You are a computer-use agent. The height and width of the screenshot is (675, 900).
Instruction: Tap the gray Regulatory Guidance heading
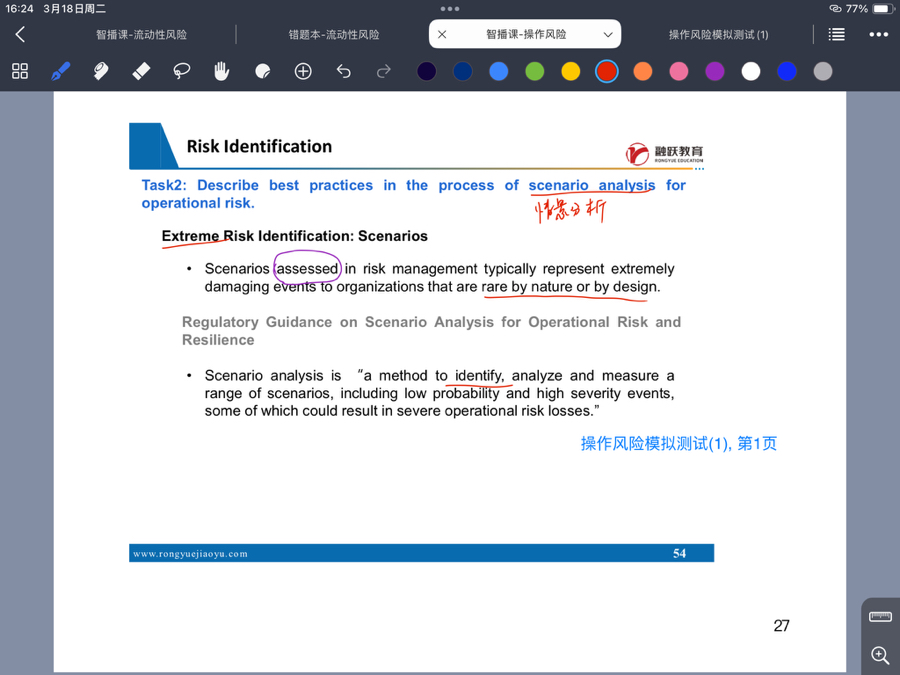[432, 331]
